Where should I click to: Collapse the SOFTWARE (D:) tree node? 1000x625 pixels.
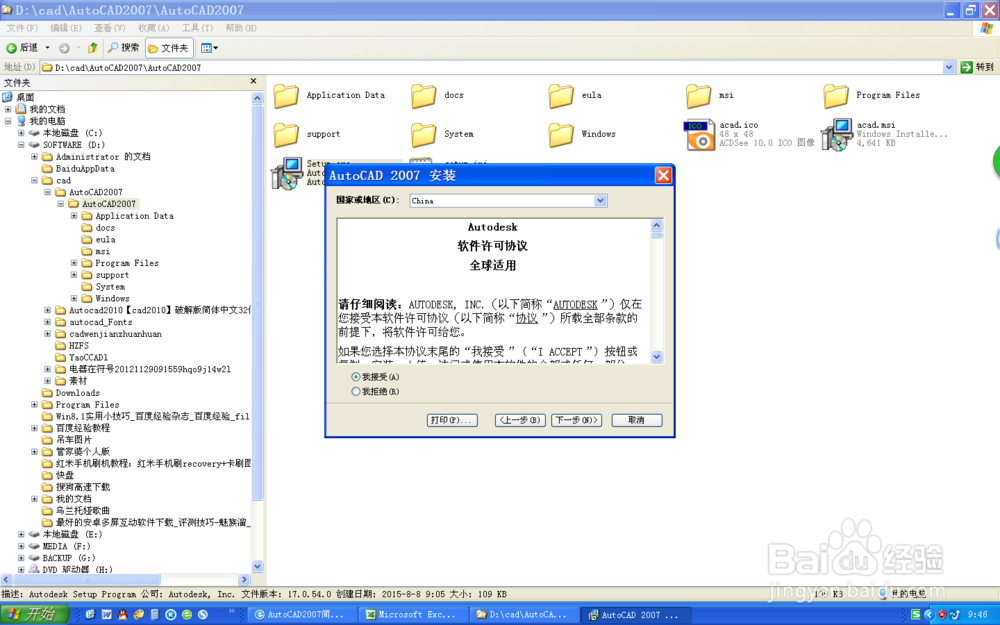click(21, 145)
